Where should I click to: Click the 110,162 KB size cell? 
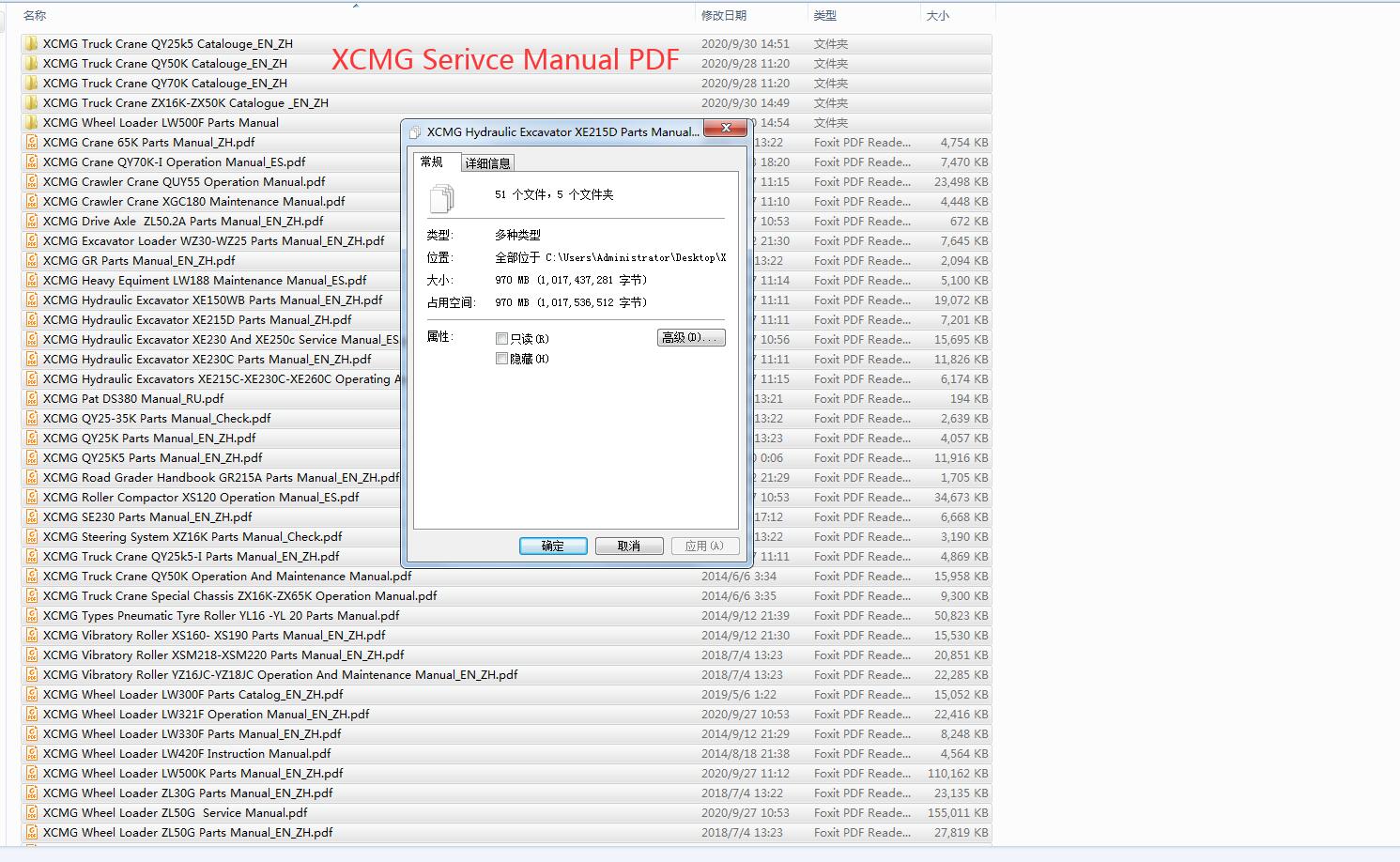(958, 773)
